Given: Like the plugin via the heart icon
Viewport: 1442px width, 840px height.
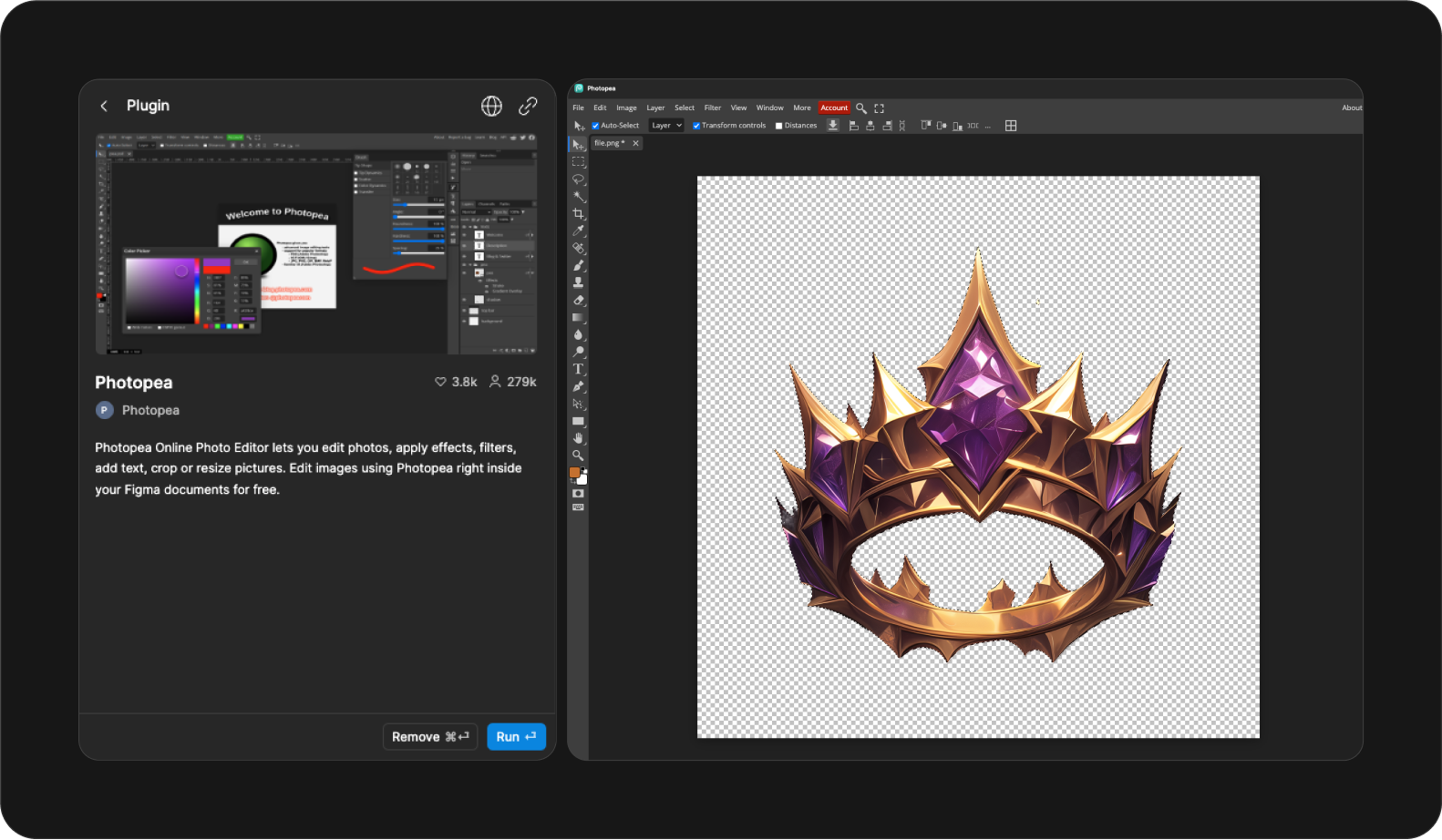Looking at the screenshot, I should pyautogui.click(x=440, y=382).
